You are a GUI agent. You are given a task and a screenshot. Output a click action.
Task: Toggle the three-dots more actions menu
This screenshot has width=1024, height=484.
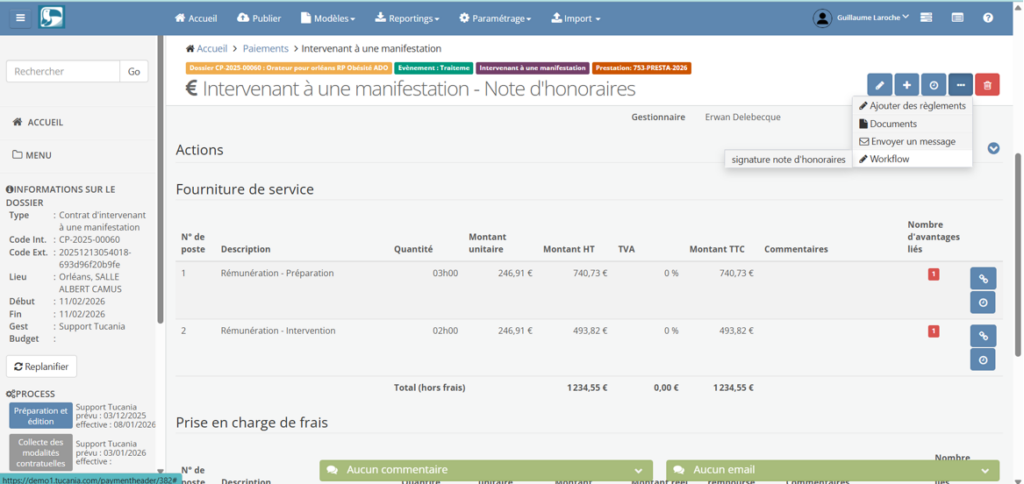point(960,86)
